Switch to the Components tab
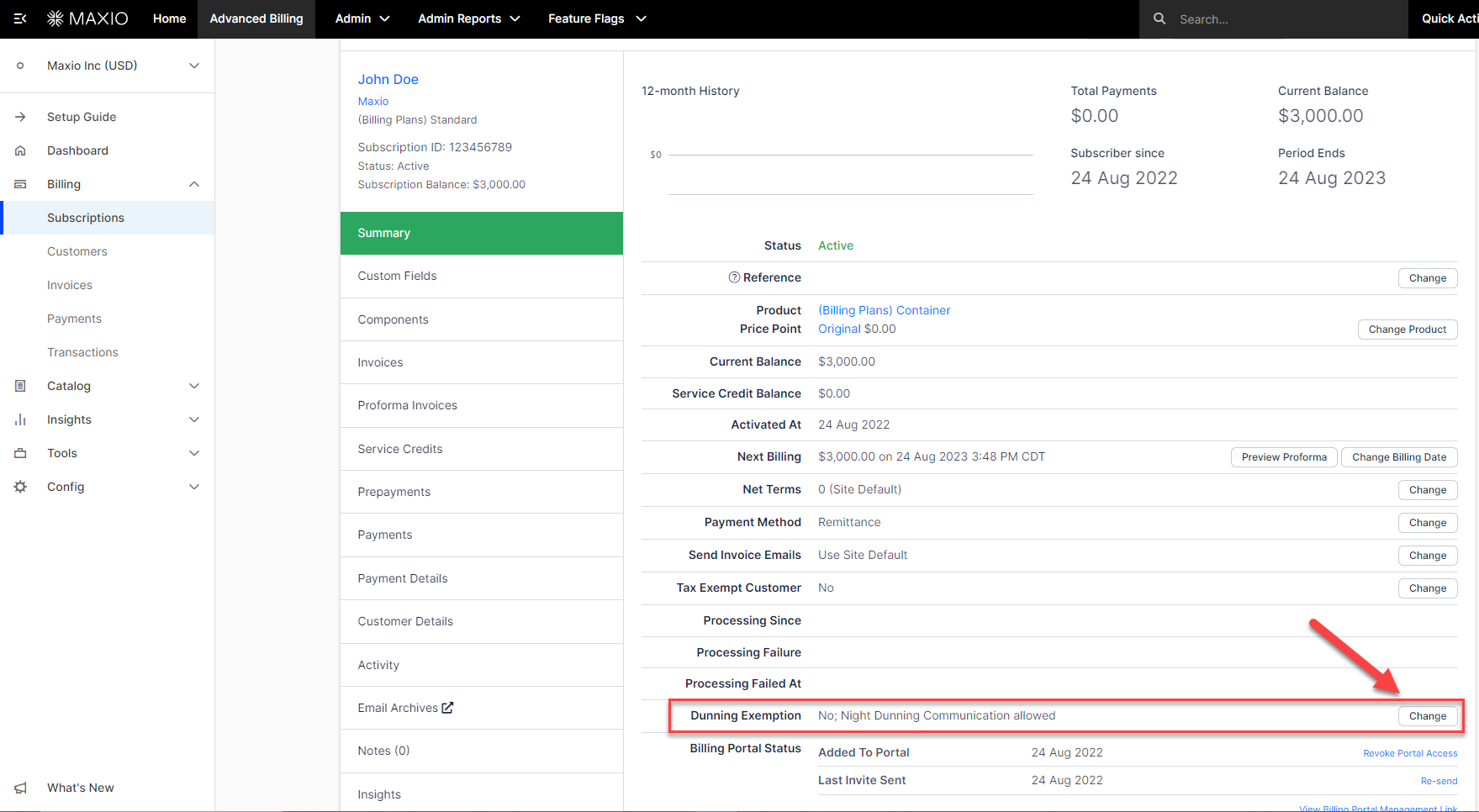The width and height of the screenshot is (1479, 812). (x=393, y=319)
